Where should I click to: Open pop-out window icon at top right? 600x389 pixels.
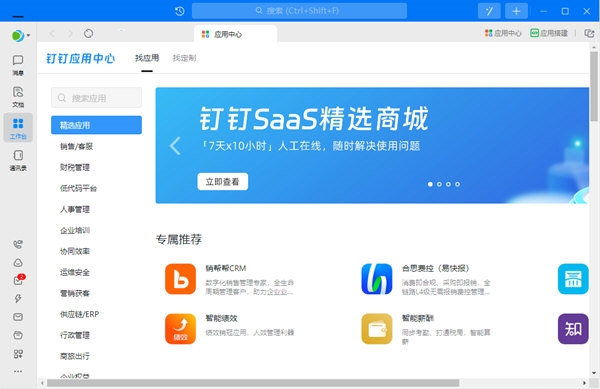(x=589, y=33)
